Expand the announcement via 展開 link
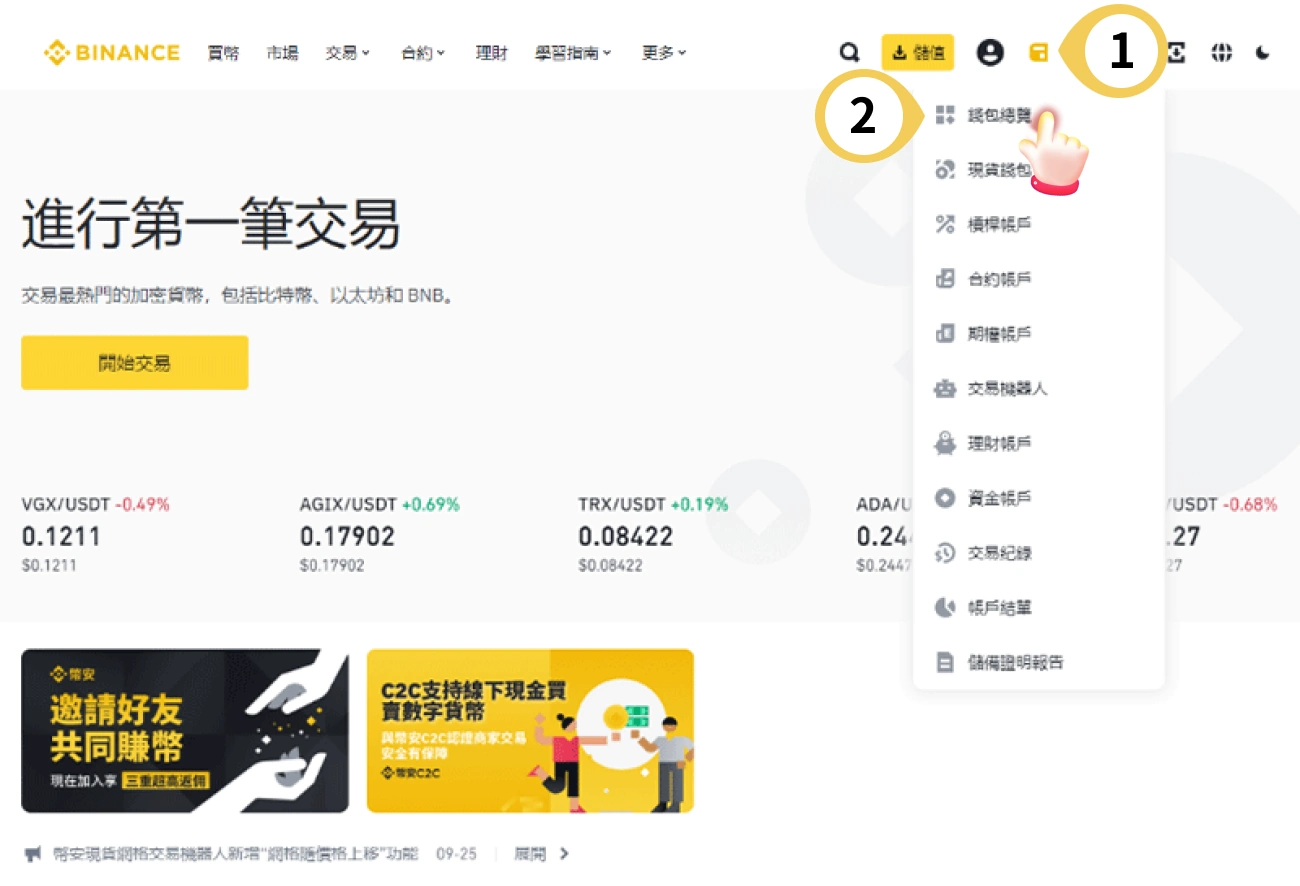 pos(529,854)
